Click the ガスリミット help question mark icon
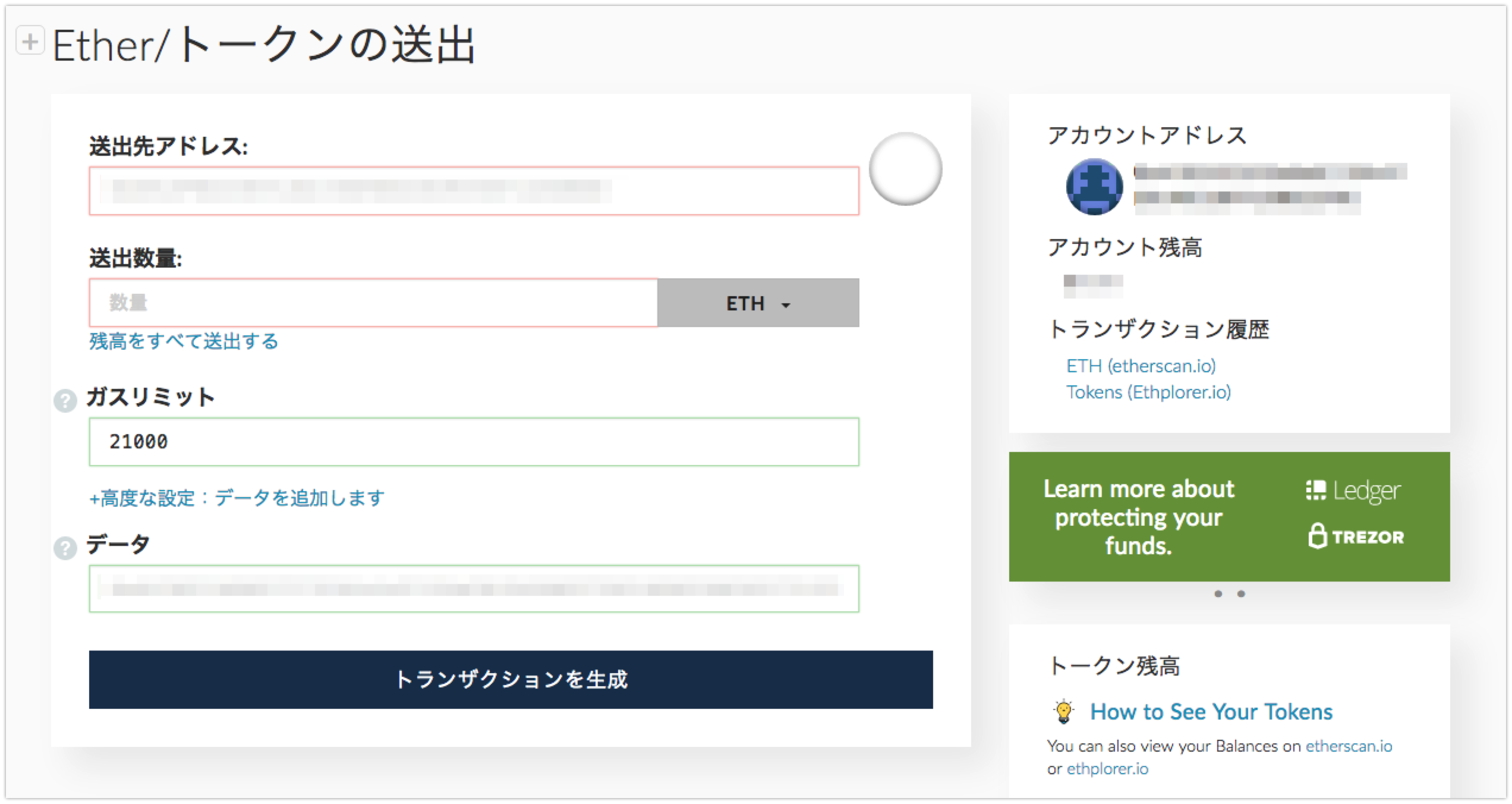The image size is (1512, 804). (65, 401)
